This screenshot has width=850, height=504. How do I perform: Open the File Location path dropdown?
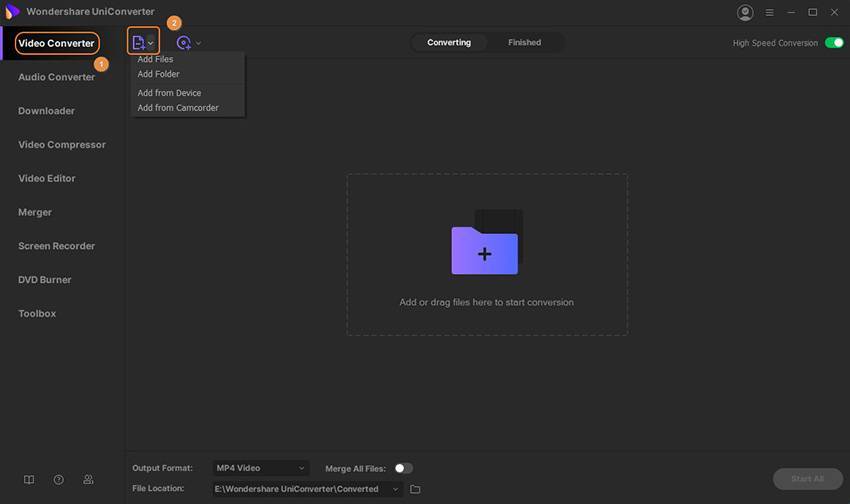[x=396, y=489]
